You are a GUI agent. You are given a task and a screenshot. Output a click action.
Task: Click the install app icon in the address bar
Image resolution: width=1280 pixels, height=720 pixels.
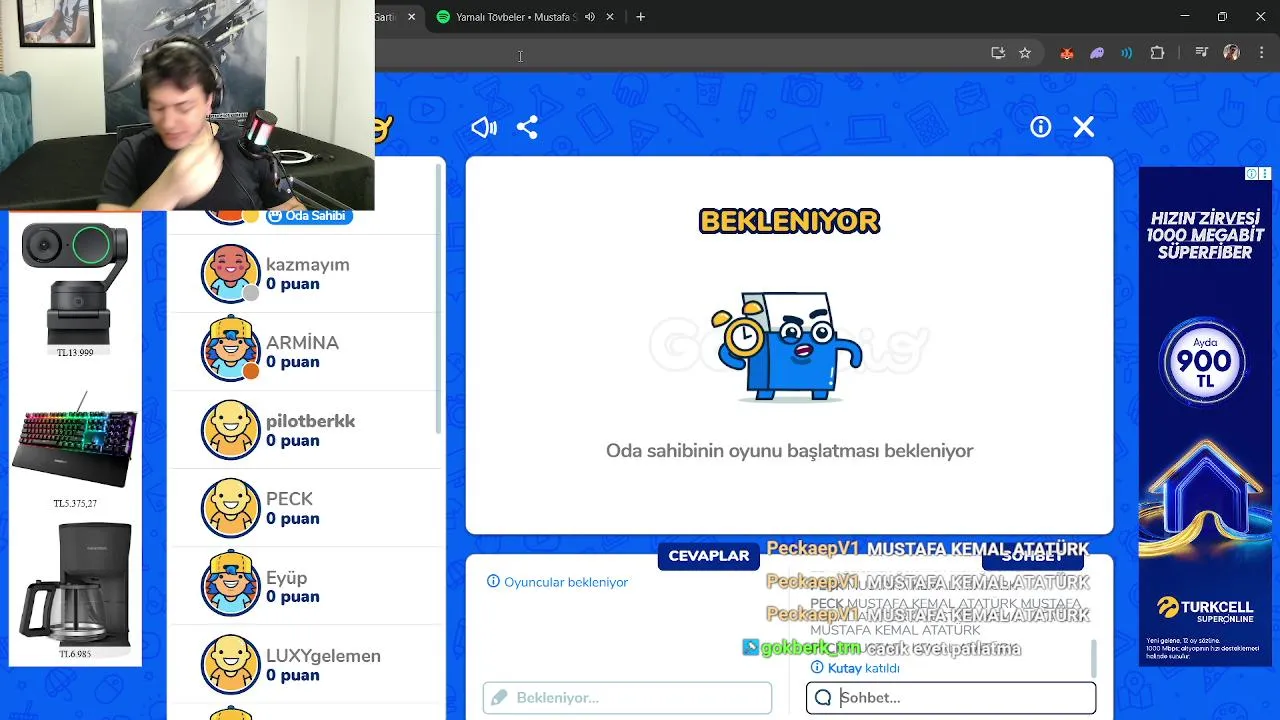(998, 53)
